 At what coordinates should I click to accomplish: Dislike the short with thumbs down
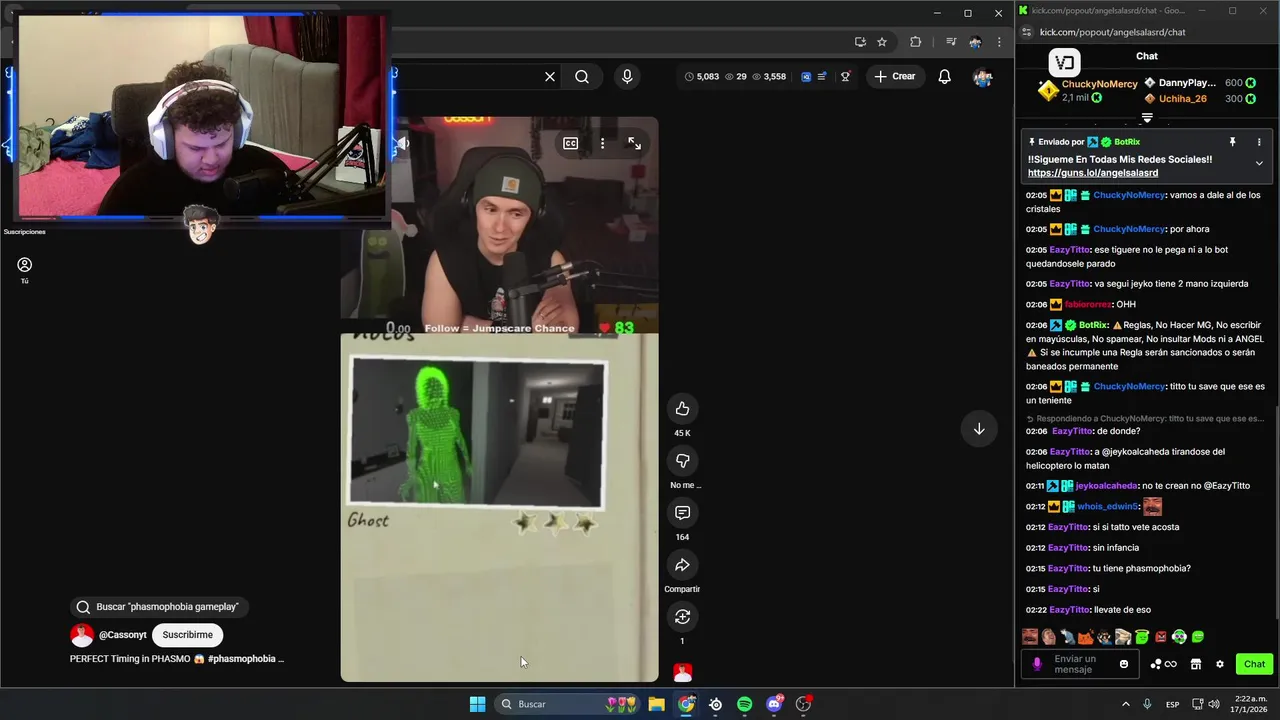pos(682,460)
